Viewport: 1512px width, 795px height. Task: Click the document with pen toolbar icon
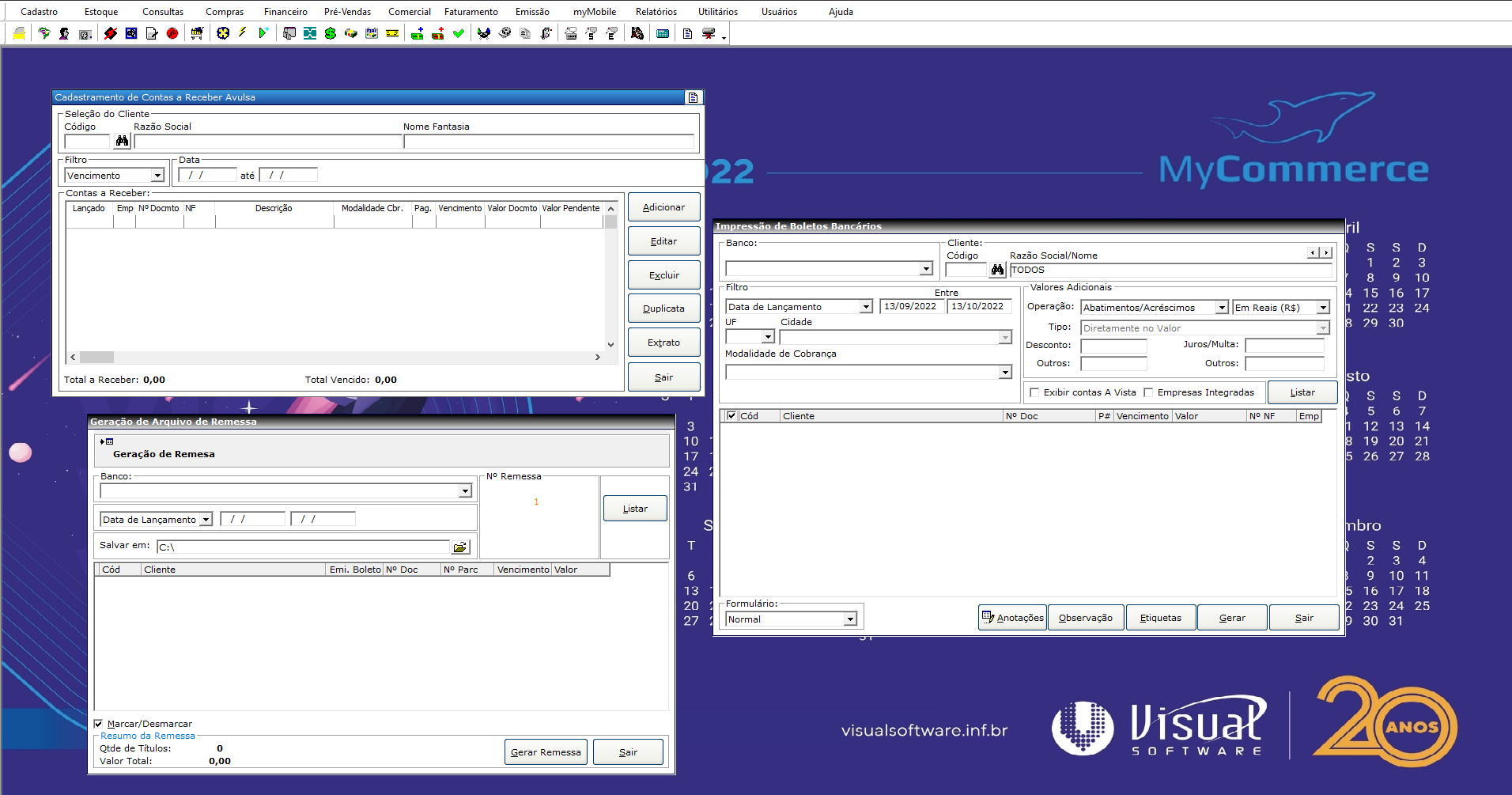(x=152, y=33)
